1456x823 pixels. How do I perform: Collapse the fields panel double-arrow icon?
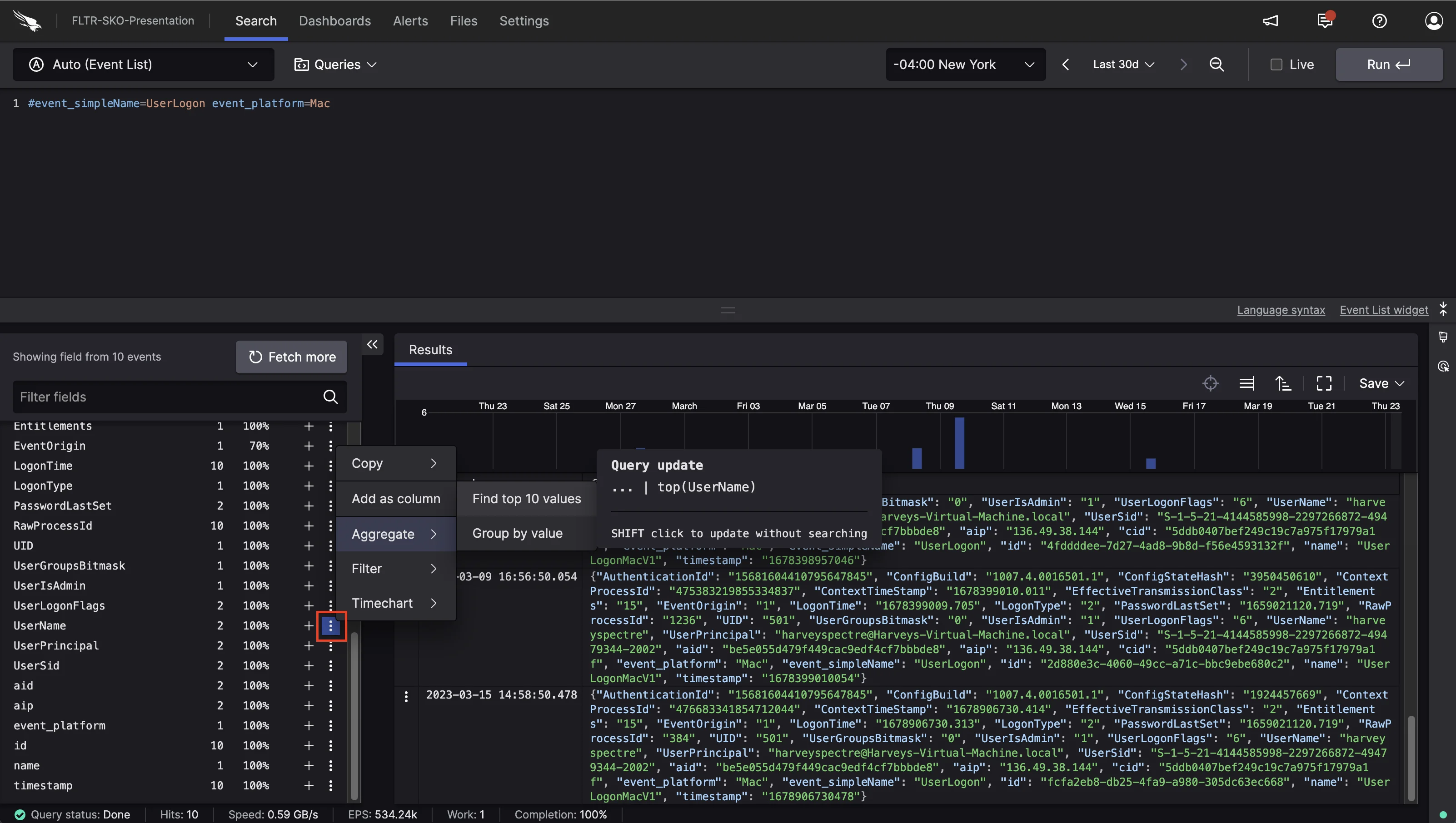(372, 344)
